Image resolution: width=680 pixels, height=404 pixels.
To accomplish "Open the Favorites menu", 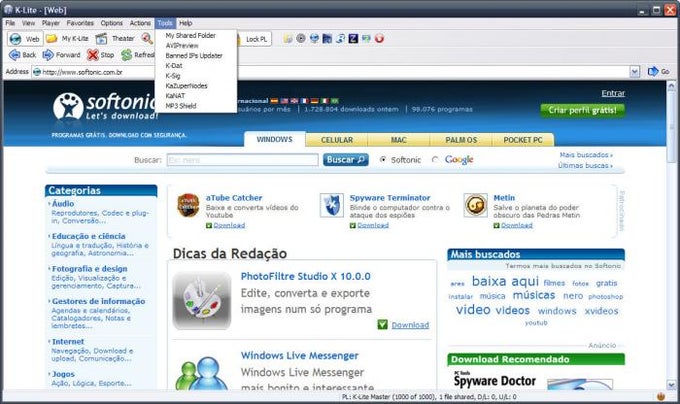I will pyautogui.click(x=80, y=23).
